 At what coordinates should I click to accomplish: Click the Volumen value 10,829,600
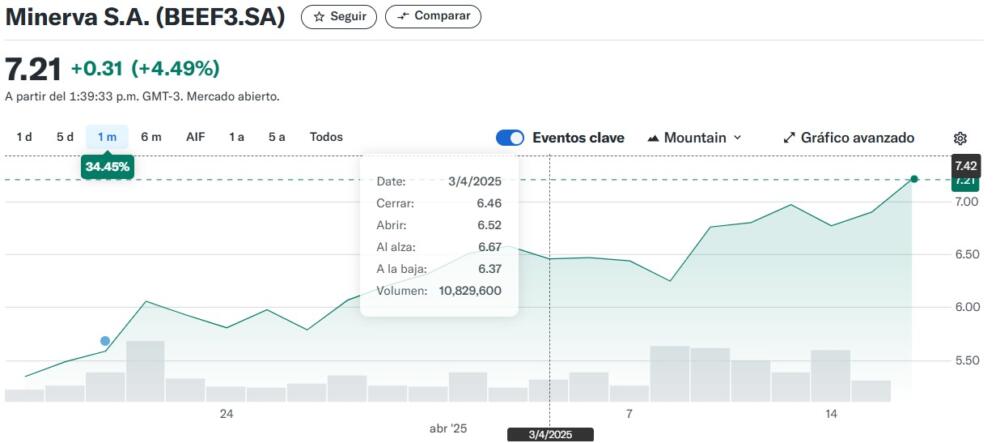tap(470, 291)
